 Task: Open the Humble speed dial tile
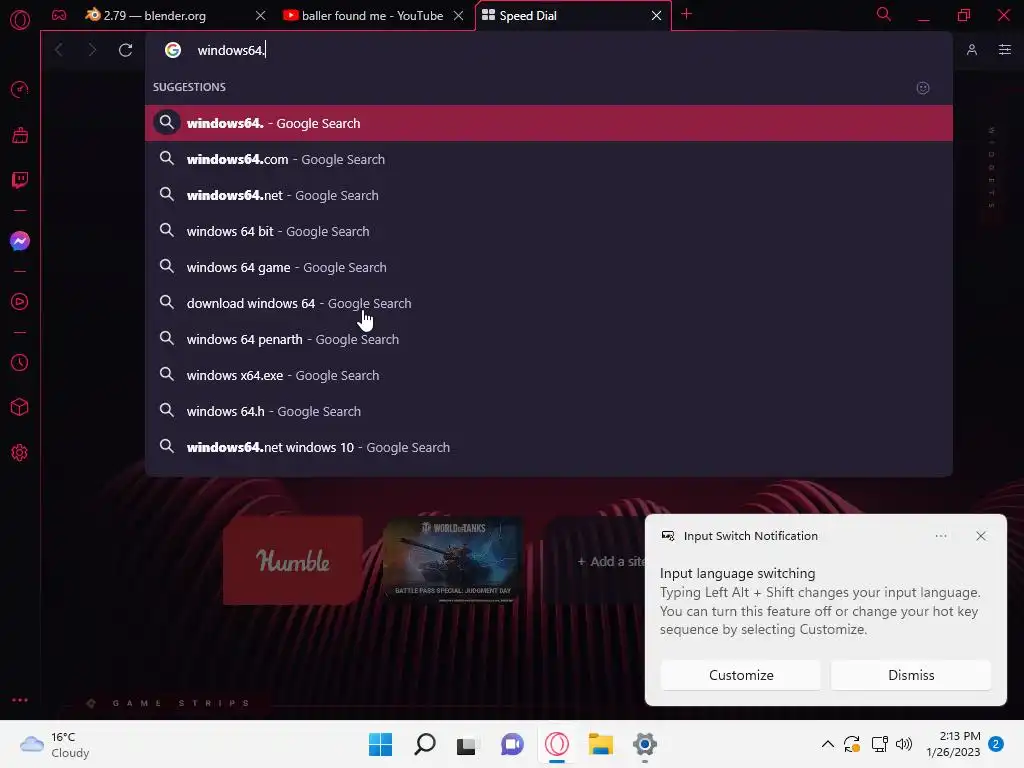point(293,560)
